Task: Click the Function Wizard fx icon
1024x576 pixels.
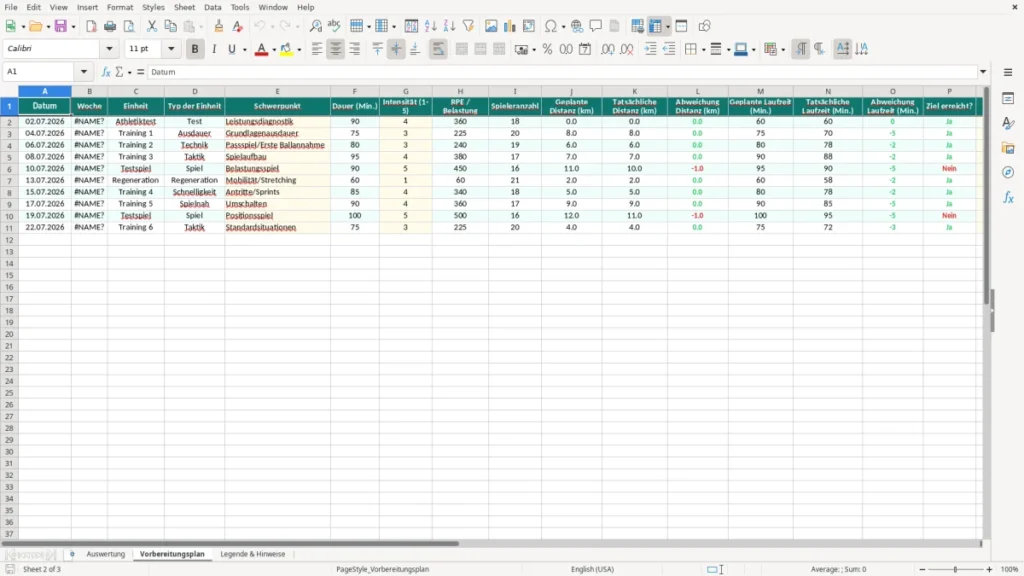Action: (x=106, y=72)
